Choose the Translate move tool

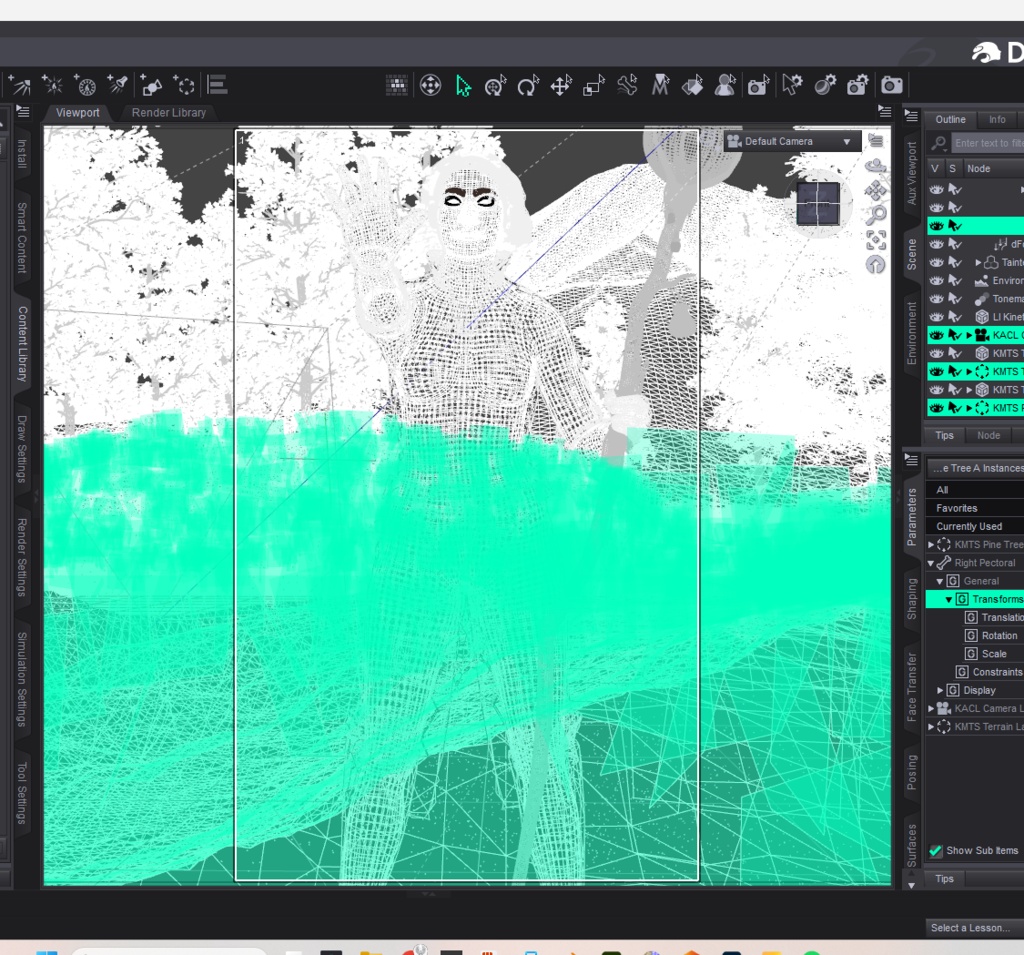pyautogui.click(x=561, y=86)
